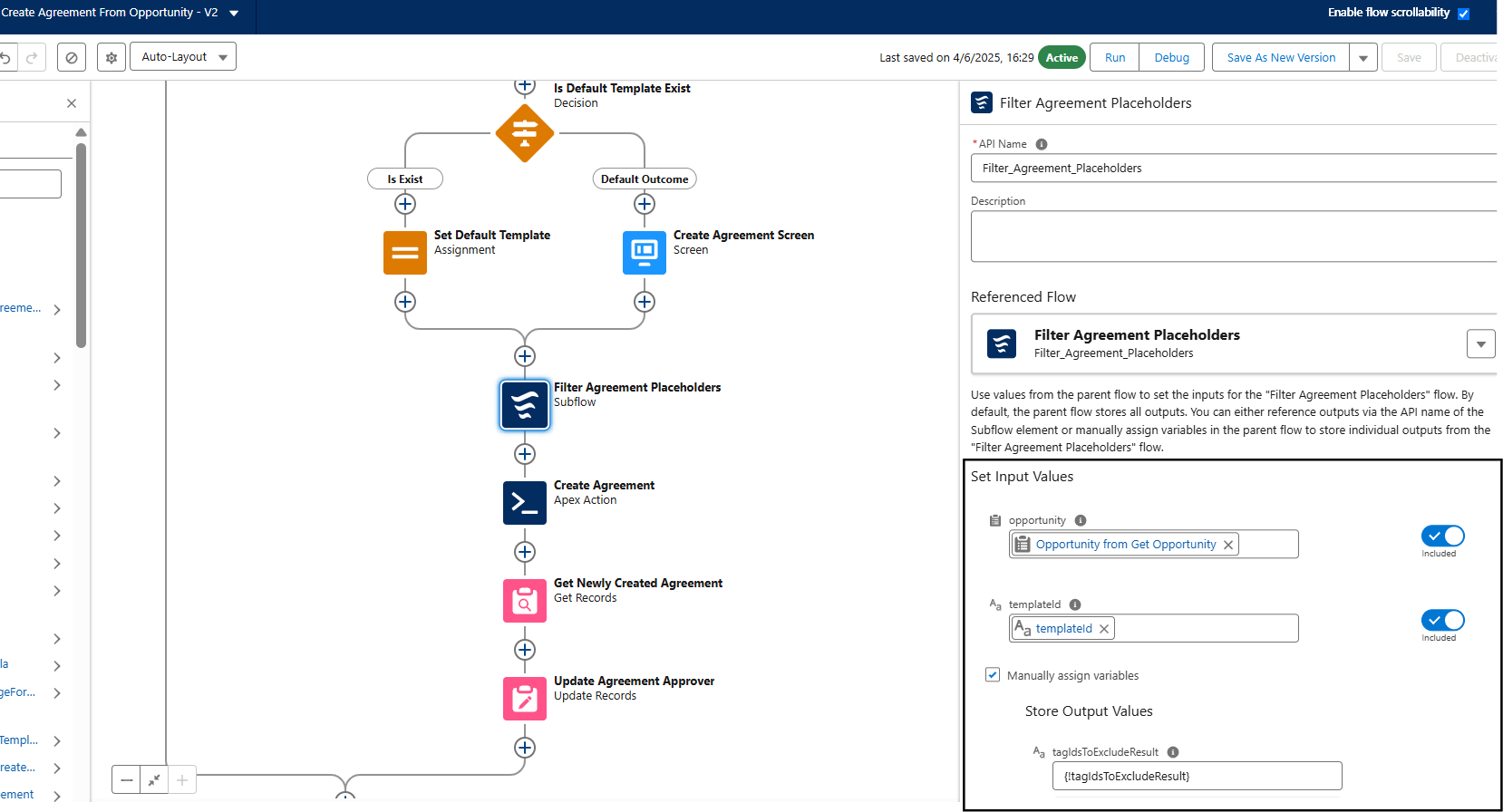This screenshot has width=1503, height=812.
Task: Click the left panel vertical scrollbar
Action: pos(81,245)
